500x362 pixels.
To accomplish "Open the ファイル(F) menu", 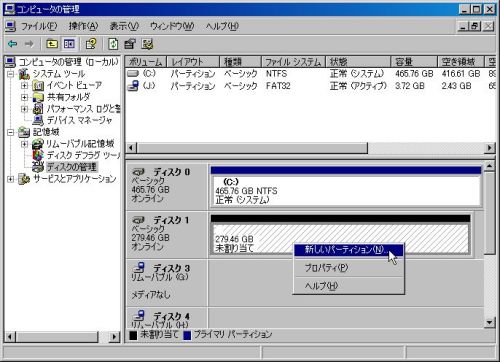I will (39, 26).
